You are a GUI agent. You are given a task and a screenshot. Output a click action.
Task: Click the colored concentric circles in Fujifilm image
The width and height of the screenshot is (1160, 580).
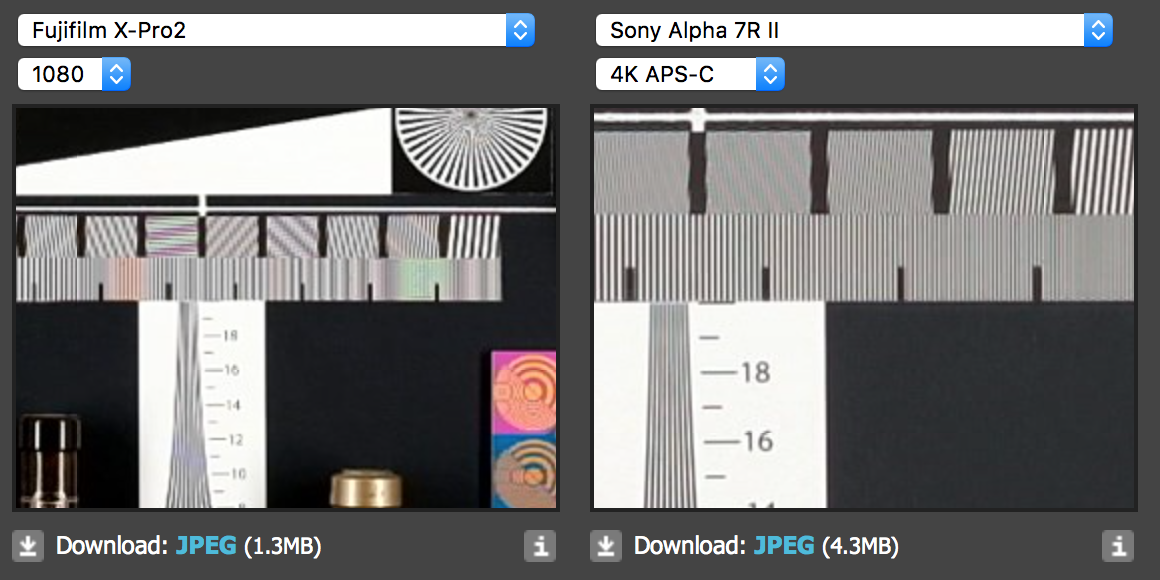524,429
